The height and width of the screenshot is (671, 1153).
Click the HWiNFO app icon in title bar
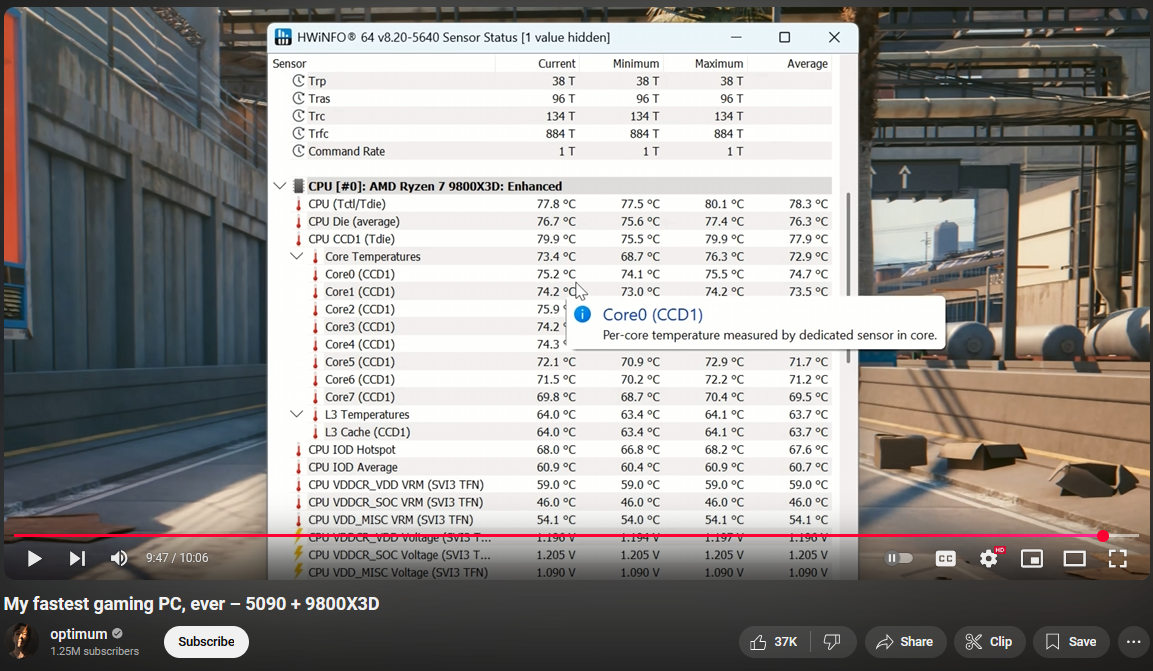pyautogui.click(x=283, y=37)
